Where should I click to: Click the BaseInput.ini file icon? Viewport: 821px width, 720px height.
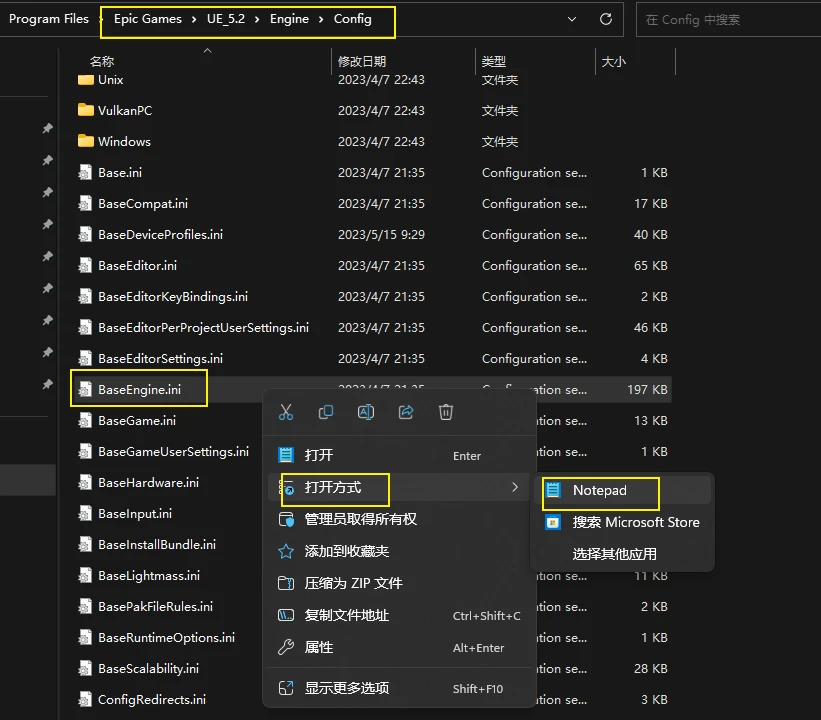(85, 514)
